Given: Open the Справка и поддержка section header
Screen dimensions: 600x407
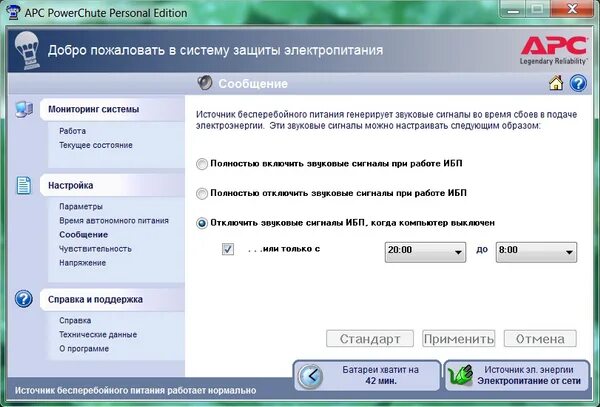Looking at the screenshot, I should click(x=112, y=299).
